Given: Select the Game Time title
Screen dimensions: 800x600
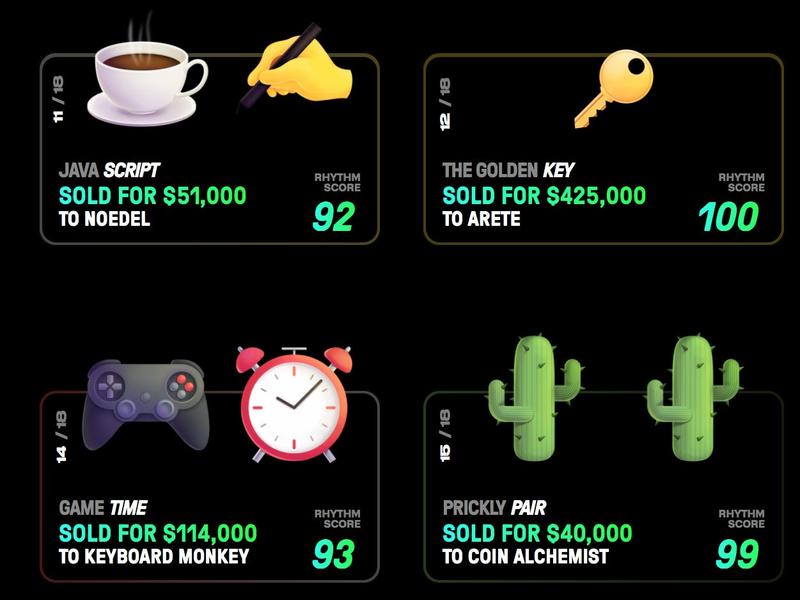Looking at the screenshot, I should click(x=103, y=508).
